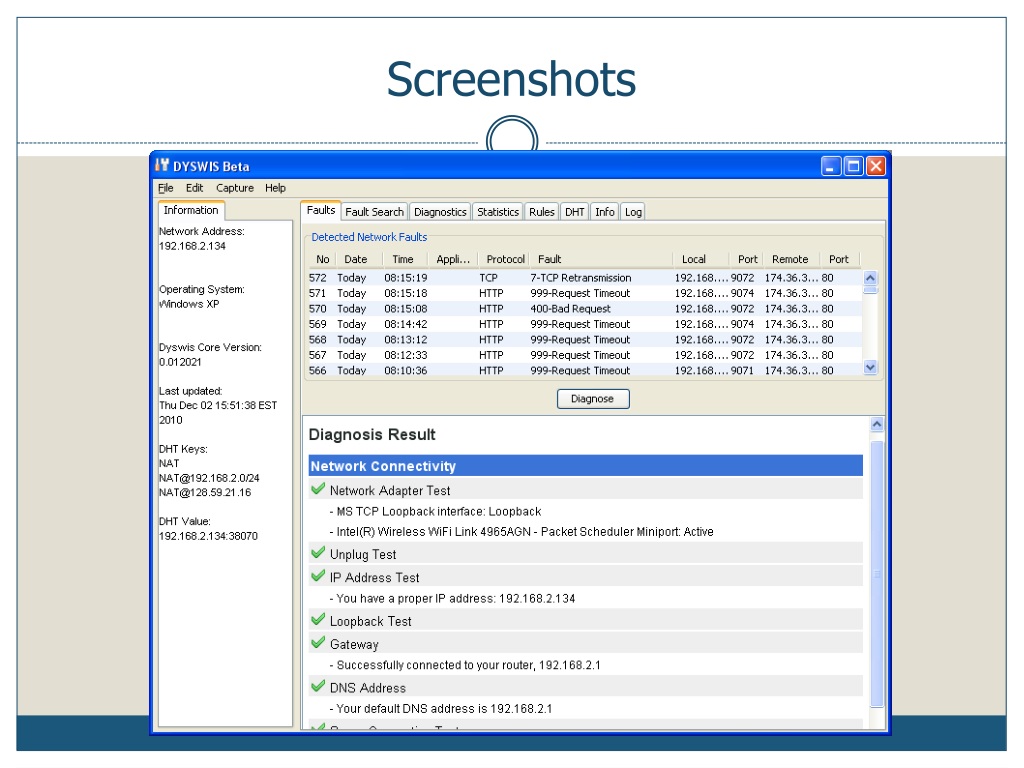Click green checkmark beside Gateway
Screen dimensions: 1024x768
point(318,643)
